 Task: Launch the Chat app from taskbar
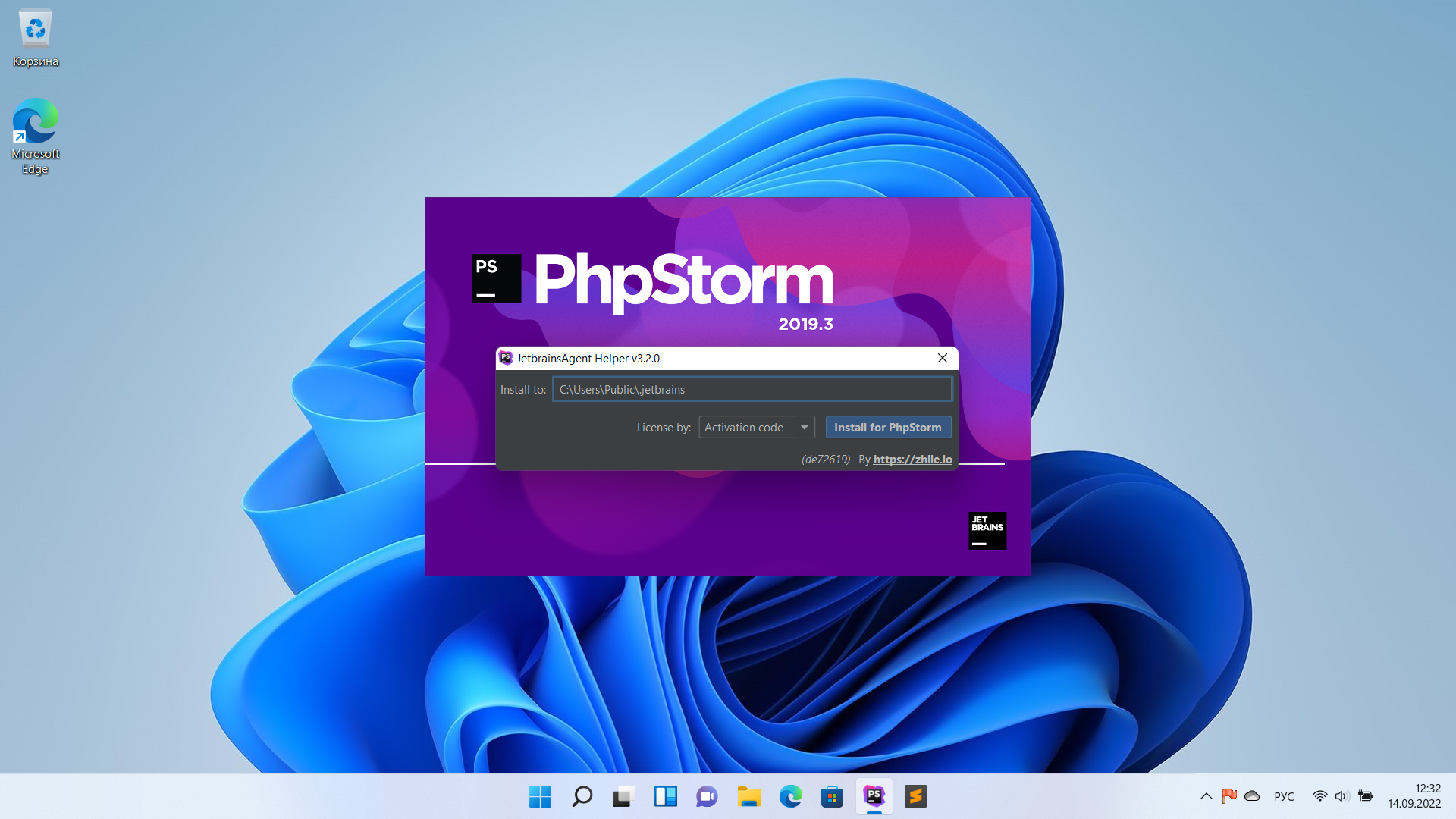coord(707,796)
